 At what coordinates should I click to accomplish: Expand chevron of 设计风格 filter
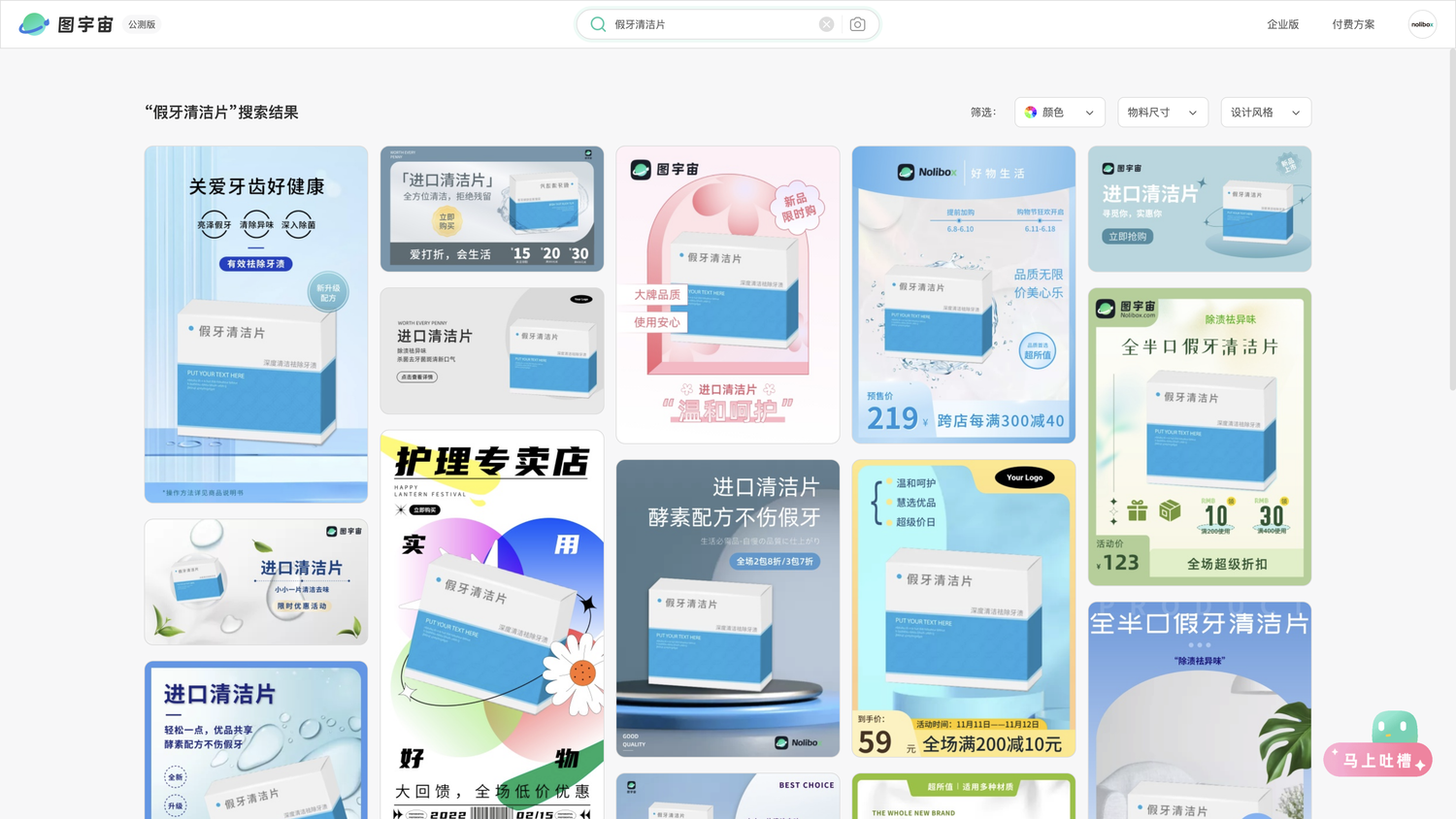point(1296,114)
